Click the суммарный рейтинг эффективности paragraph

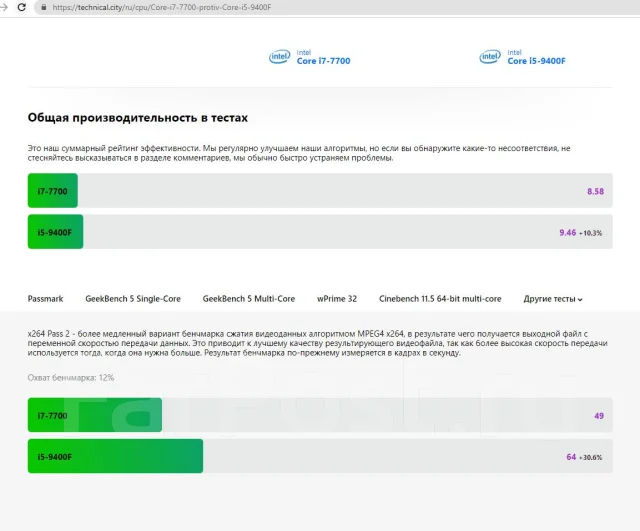pos(299,153)
